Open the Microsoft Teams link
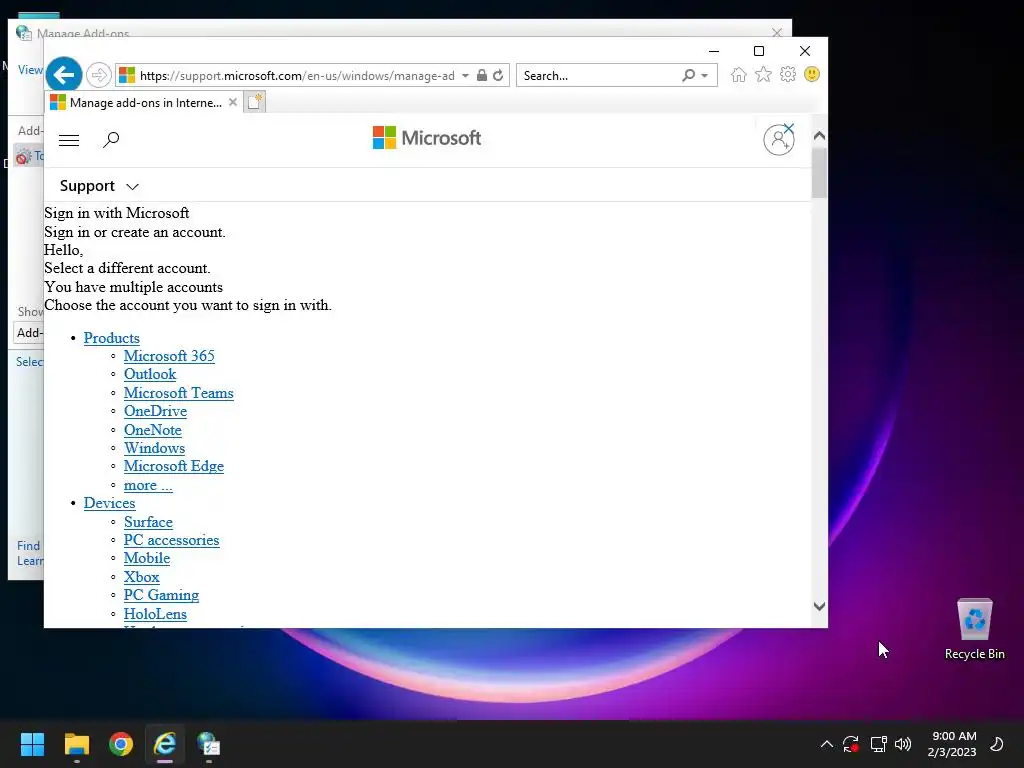Image resolution: width=1024 pixels, height=768 pixels. tap(179, 392)
